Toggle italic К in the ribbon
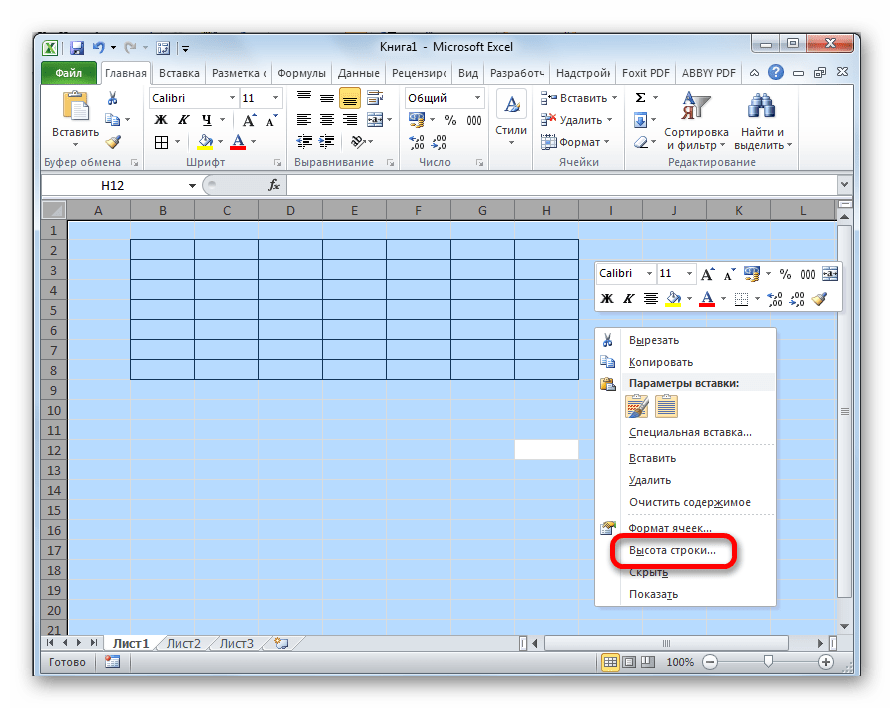This screenshot has height=708, width=893. click(183, 120)
